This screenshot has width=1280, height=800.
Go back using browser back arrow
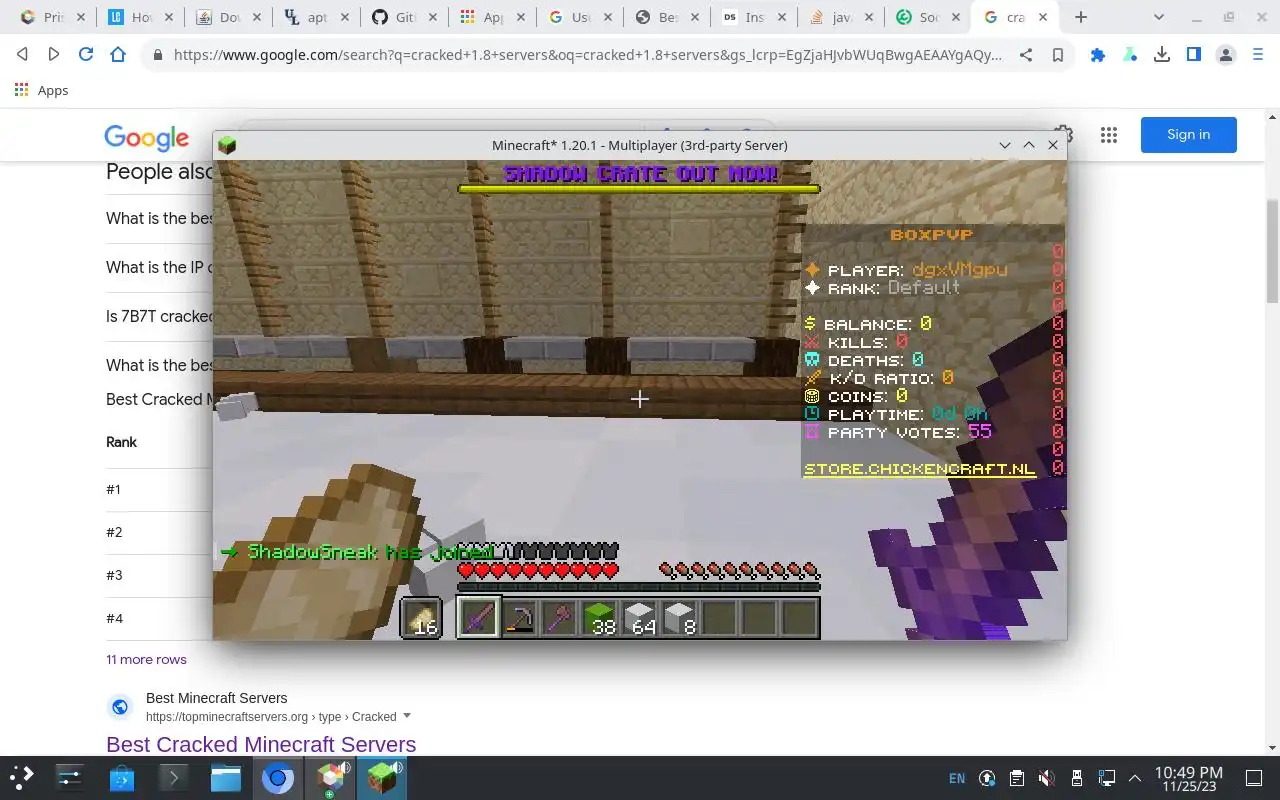(x=22, y=55)
